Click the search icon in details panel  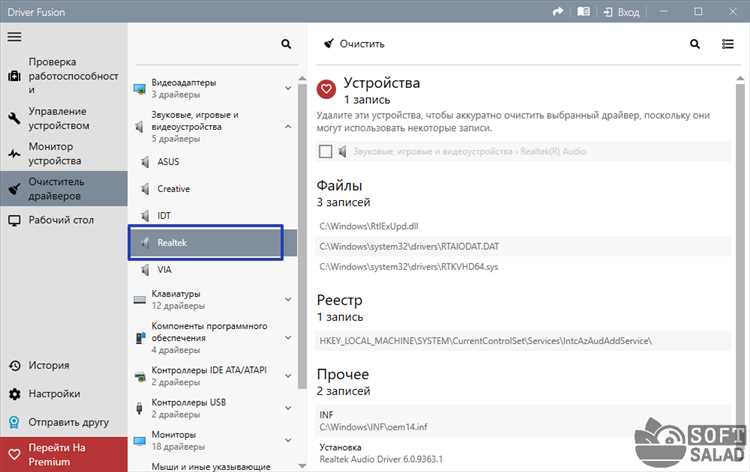(x=695, y=44)
